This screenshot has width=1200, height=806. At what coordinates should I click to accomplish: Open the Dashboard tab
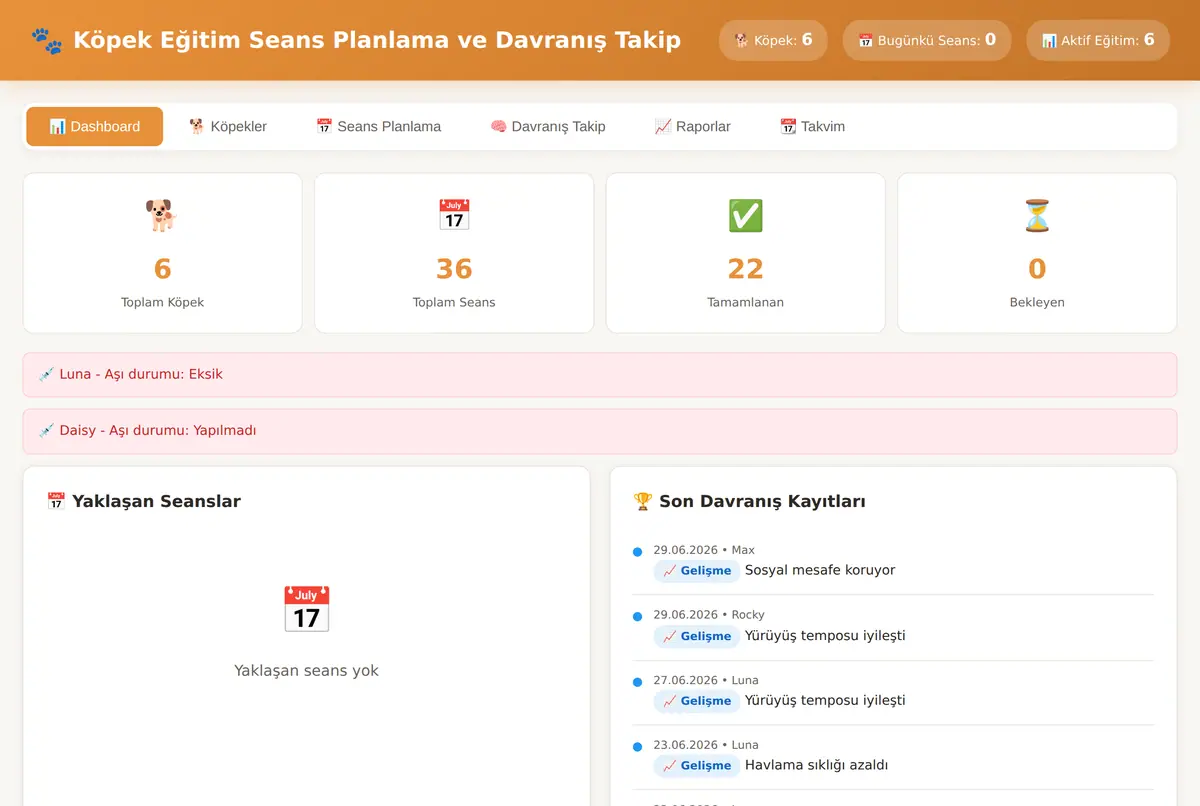[x=94, y=127]
